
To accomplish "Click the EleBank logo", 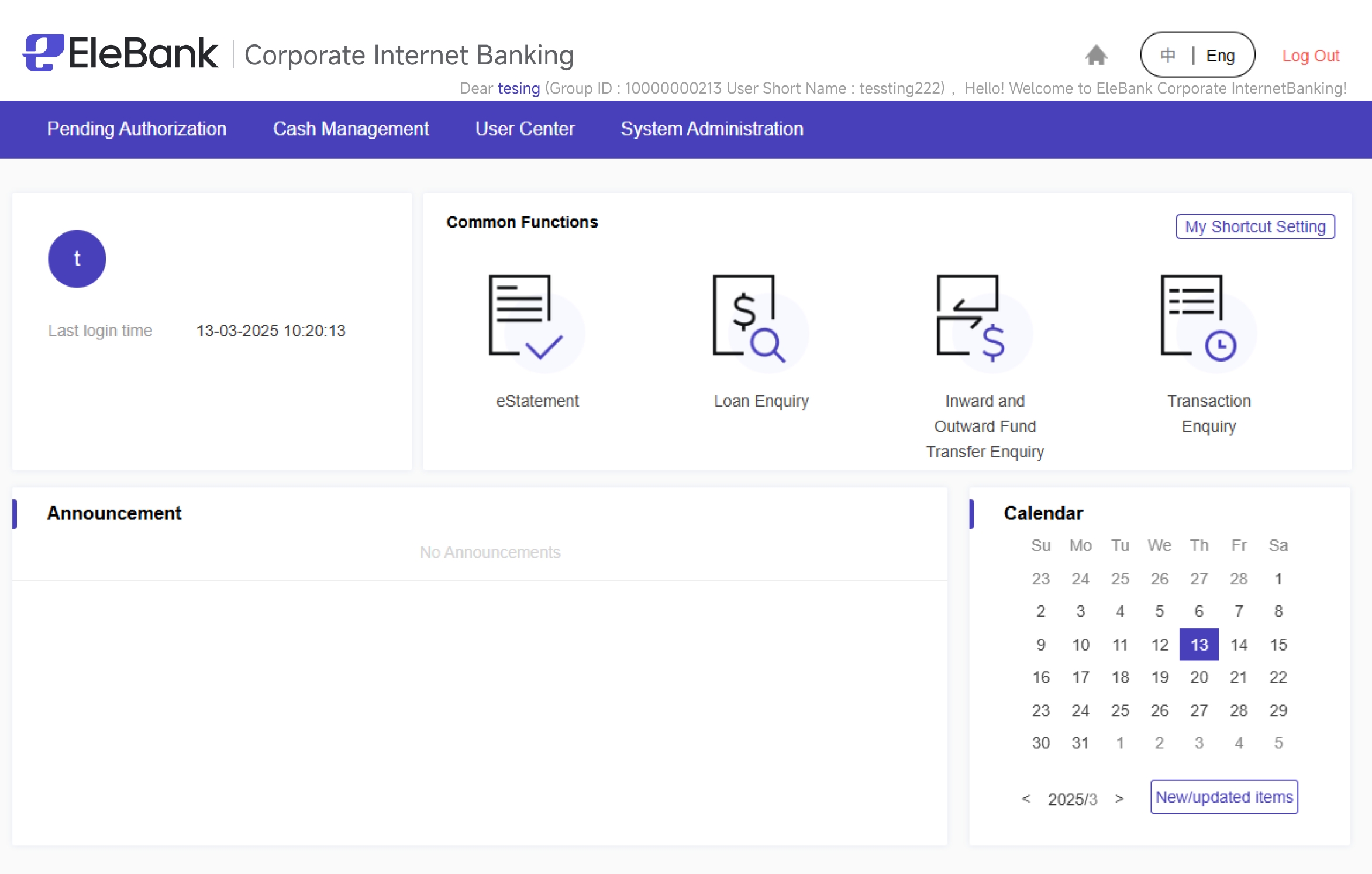I will (120, 53).
